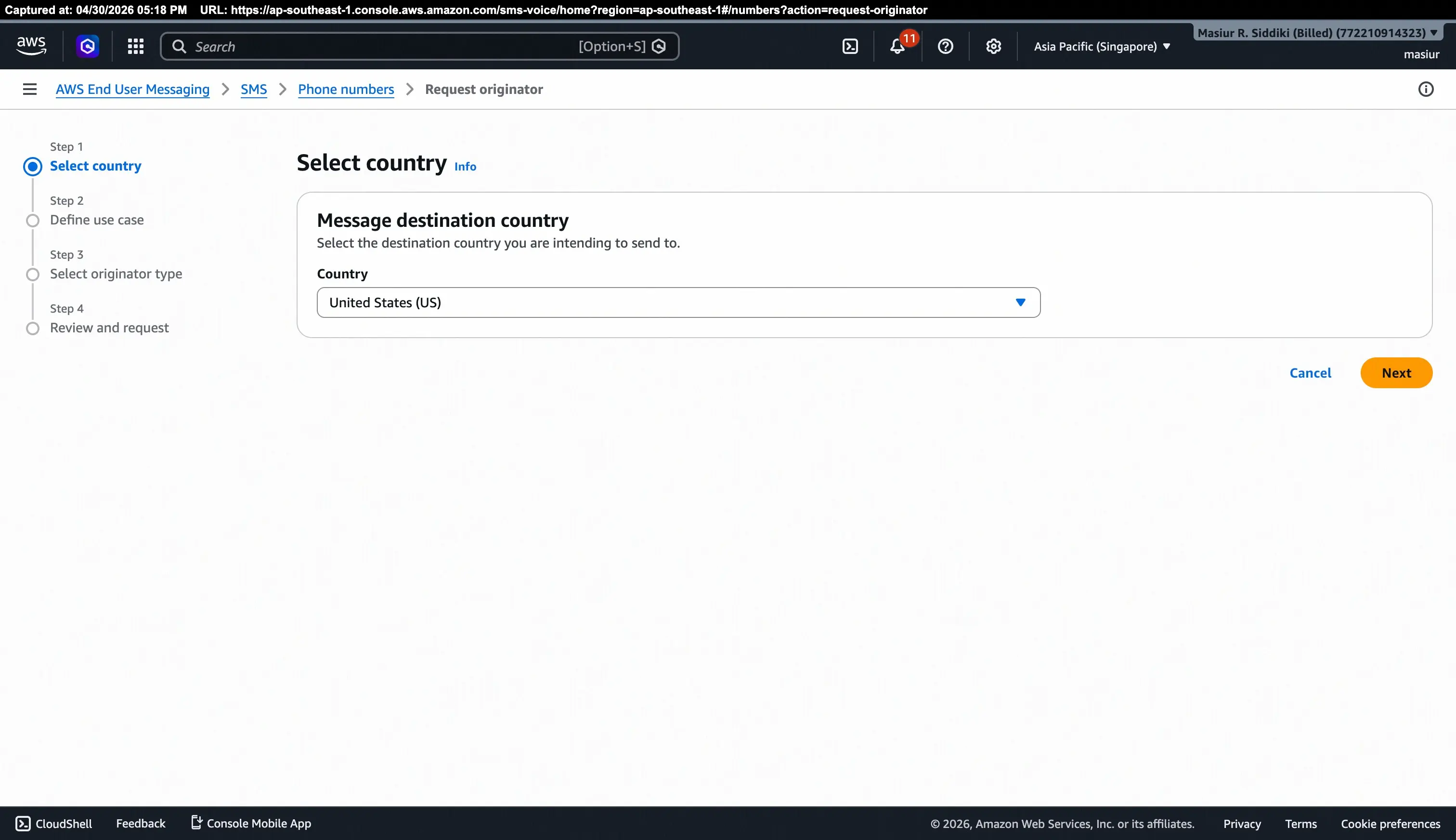The height and width of the screenshot is (840, 1456).
Task: Select Step 1 Select country
Action: pos(96,166)
